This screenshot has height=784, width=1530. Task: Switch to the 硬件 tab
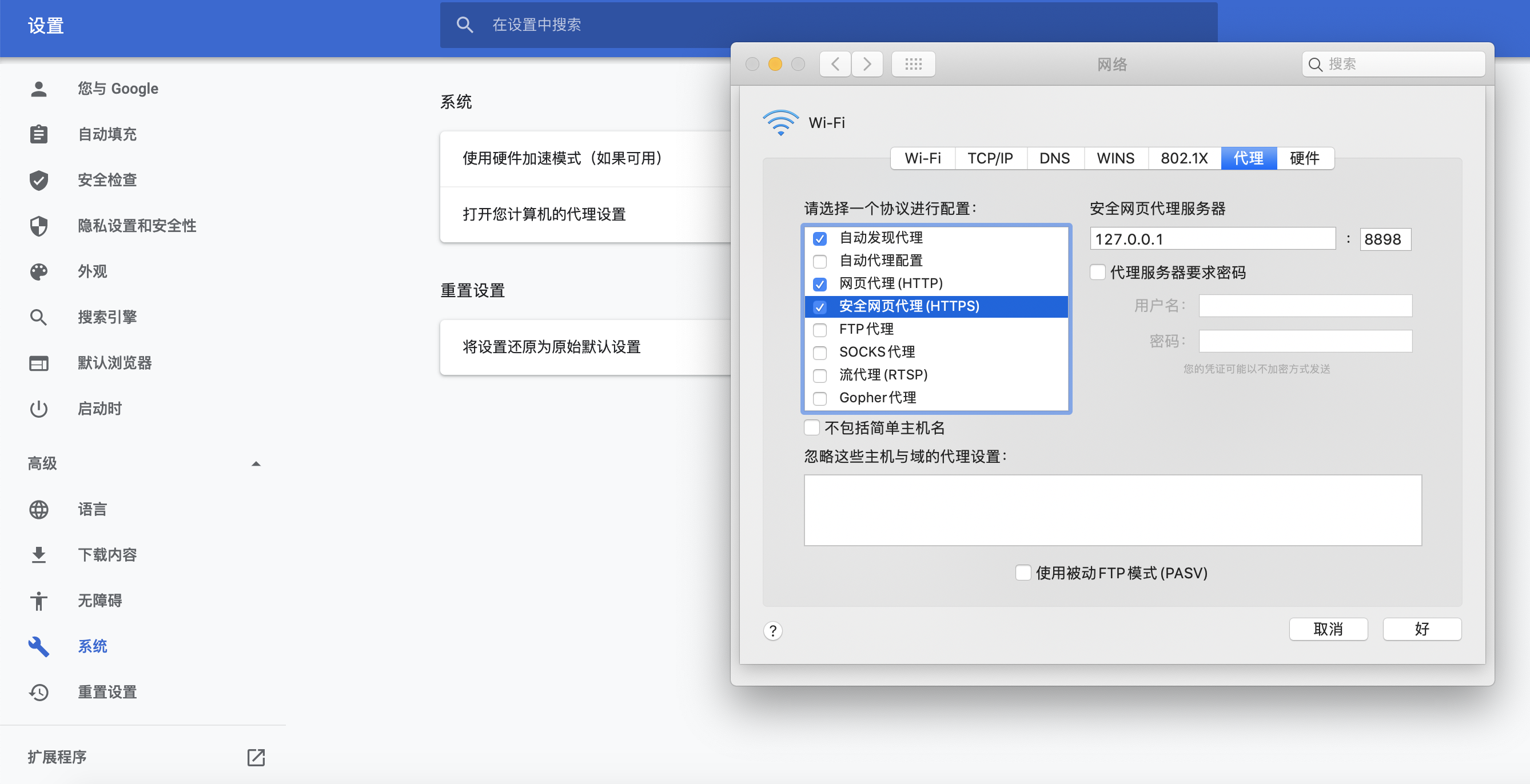tap(1305, 158)
